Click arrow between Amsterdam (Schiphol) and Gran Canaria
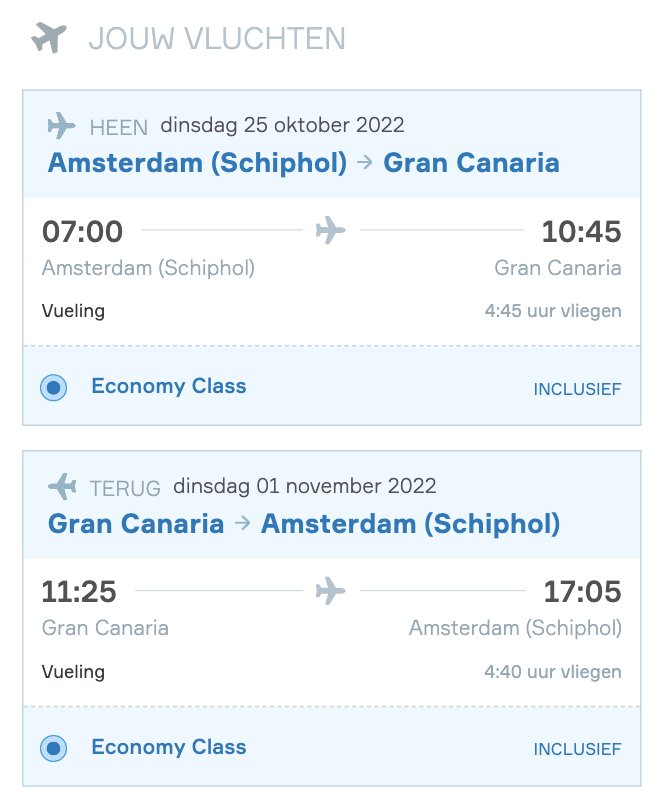Viewport: 664px width, 808px height. click(x=365, y=163)
